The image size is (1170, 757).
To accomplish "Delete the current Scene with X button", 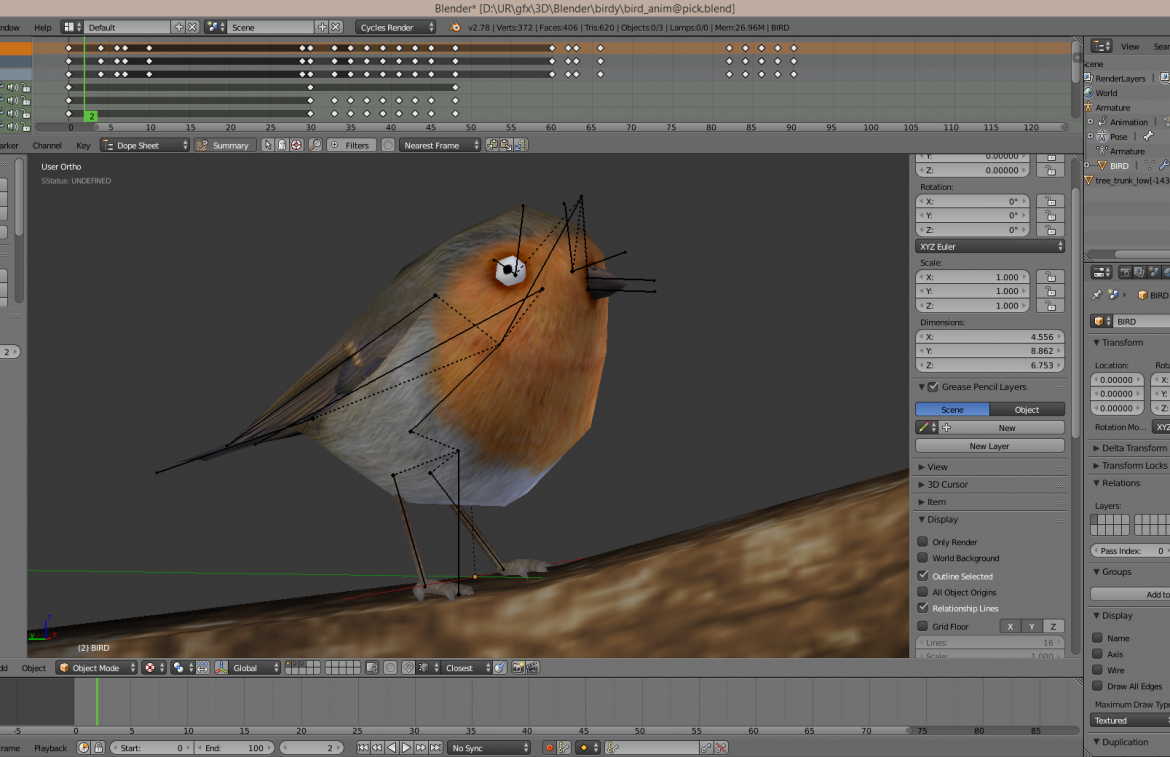I will click(x=336, y=27).
